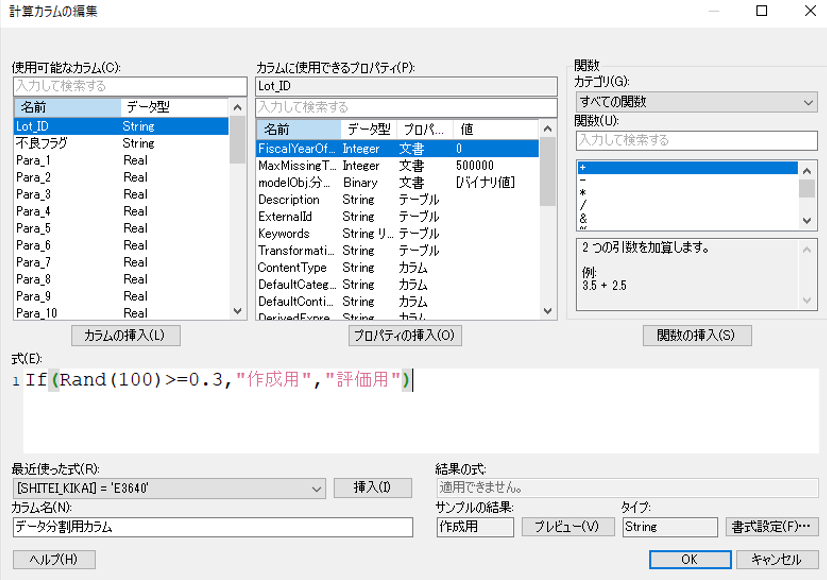
Task: Click the カラムの挿入 button
Action: tap(125, 335)
